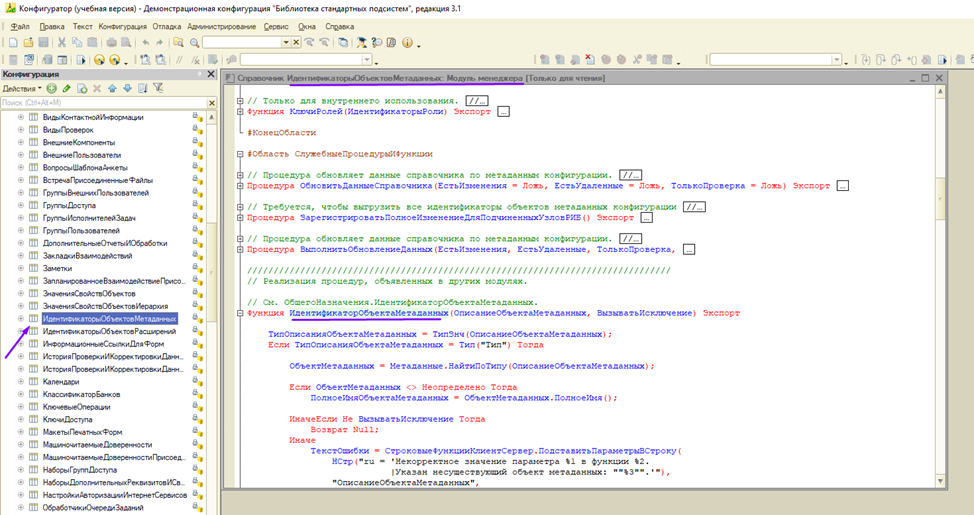
Task: Open print preview icon
Action: [x=126, y=43]
